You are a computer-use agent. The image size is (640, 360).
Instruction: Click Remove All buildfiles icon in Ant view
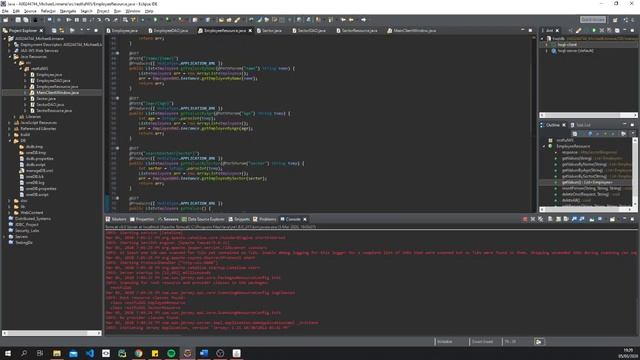coord(609,30)
